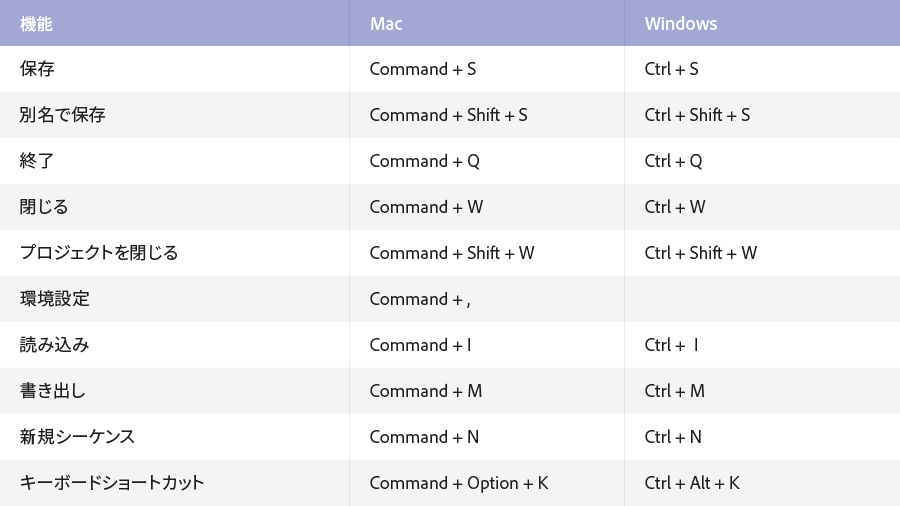
Task: Select the 保存 function cell
Action: (37, 69)
